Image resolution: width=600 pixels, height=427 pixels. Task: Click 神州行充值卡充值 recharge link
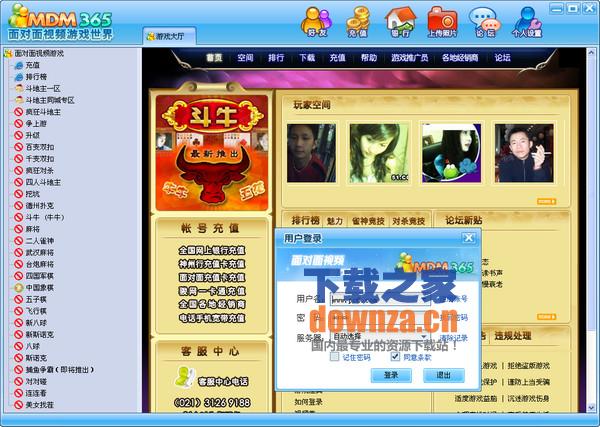[x=212, y=264]
